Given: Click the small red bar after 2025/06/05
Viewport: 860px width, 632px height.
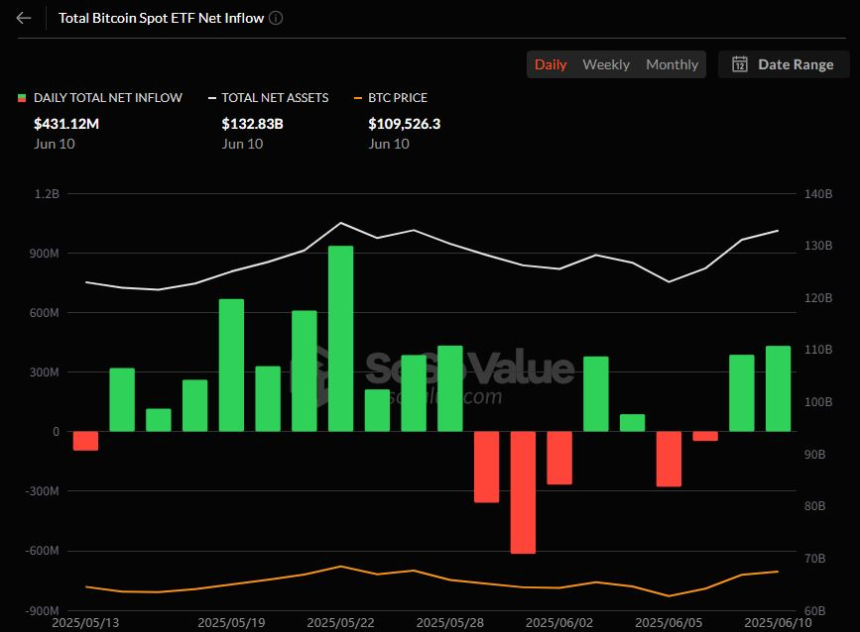Looking at the screenshot, I should (705, 436).
